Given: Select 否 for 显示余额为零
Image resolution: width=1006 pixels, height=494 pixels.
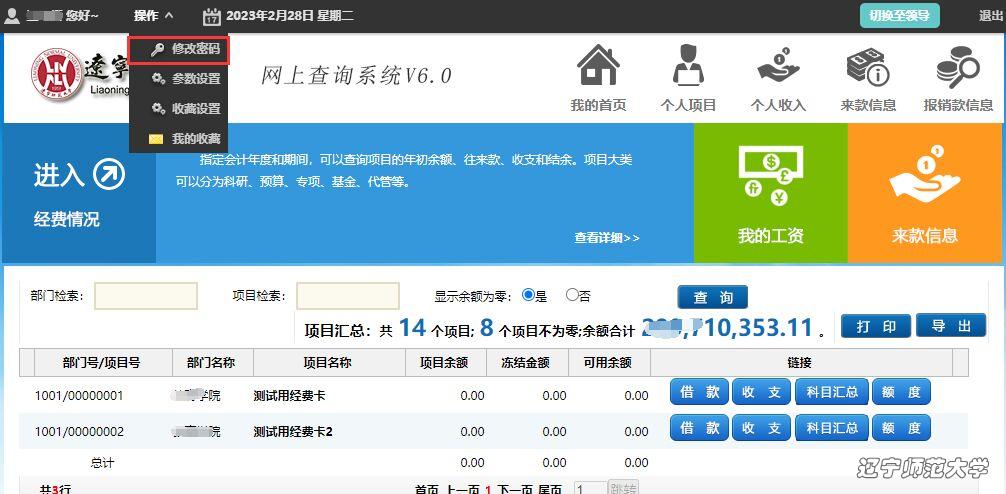Looking at the screenshot, I should (572, 296).
